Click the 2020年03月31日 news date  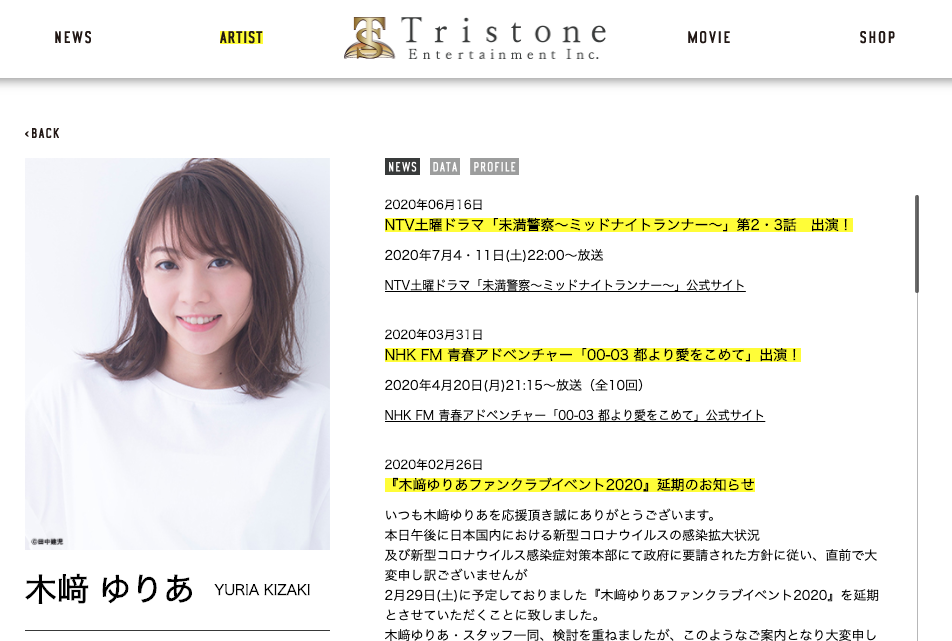[434, 334]
